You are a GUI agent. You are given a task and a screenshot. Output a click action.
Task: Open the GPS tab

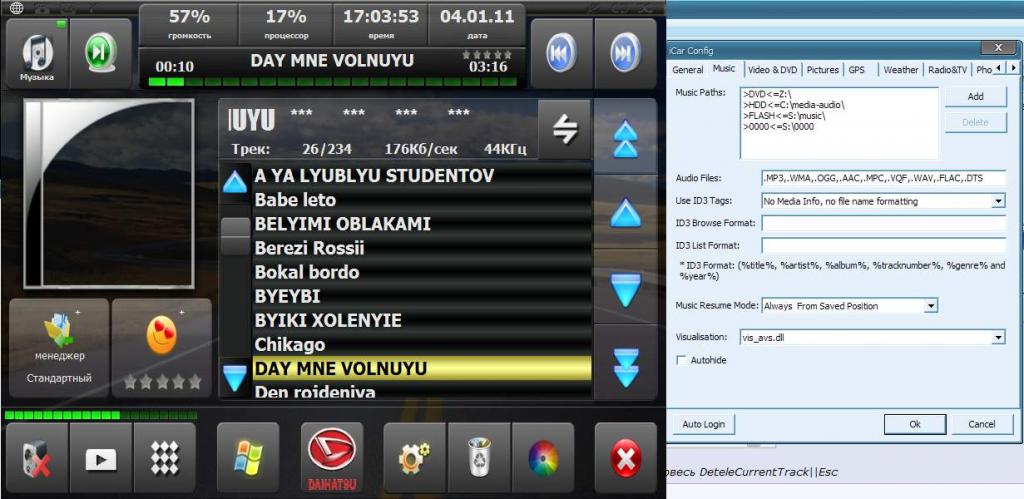tap(856, 70)
